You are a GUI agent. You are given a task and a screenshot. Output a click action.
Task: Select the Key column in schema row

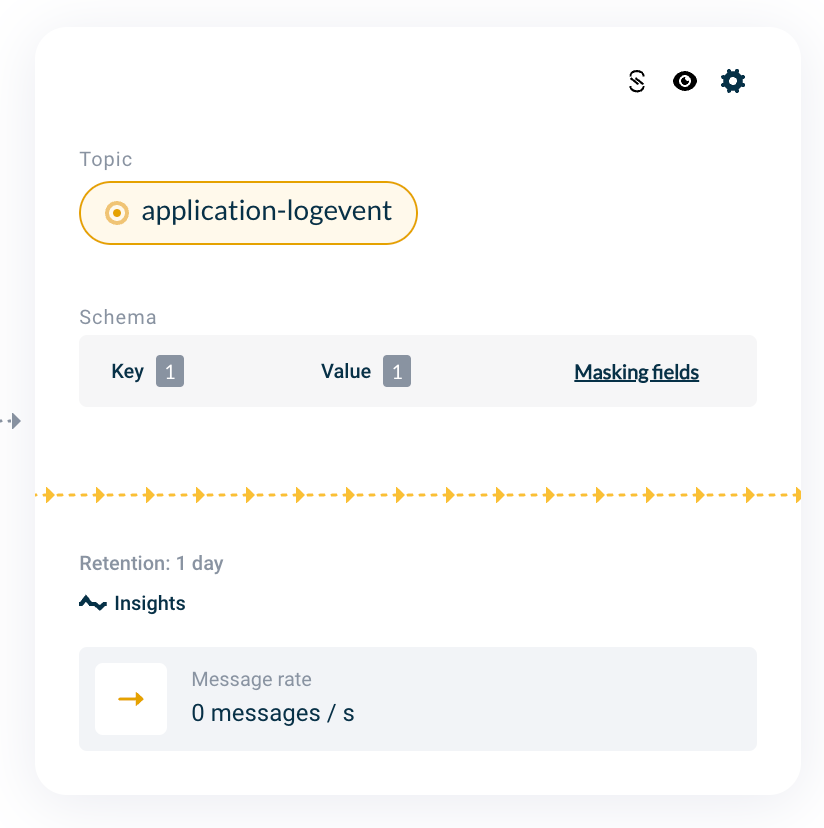[128, 371]
